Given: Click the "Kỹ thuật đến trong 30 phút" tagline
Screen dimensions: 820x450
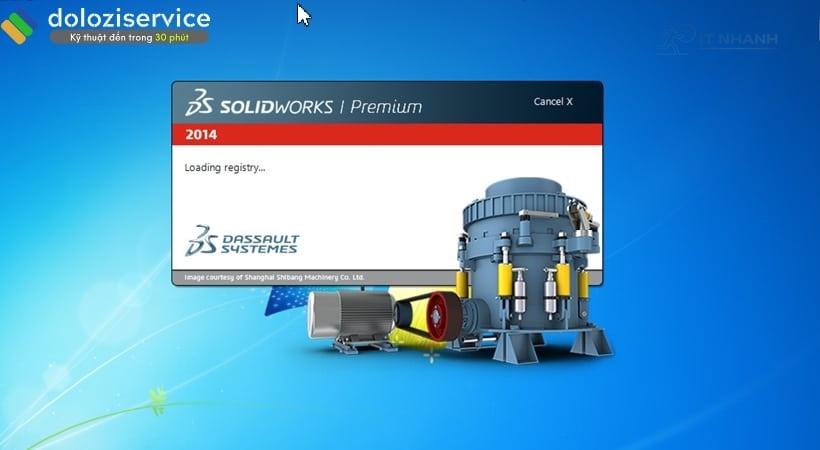Looking at the screenshot, I should point(129,37).
